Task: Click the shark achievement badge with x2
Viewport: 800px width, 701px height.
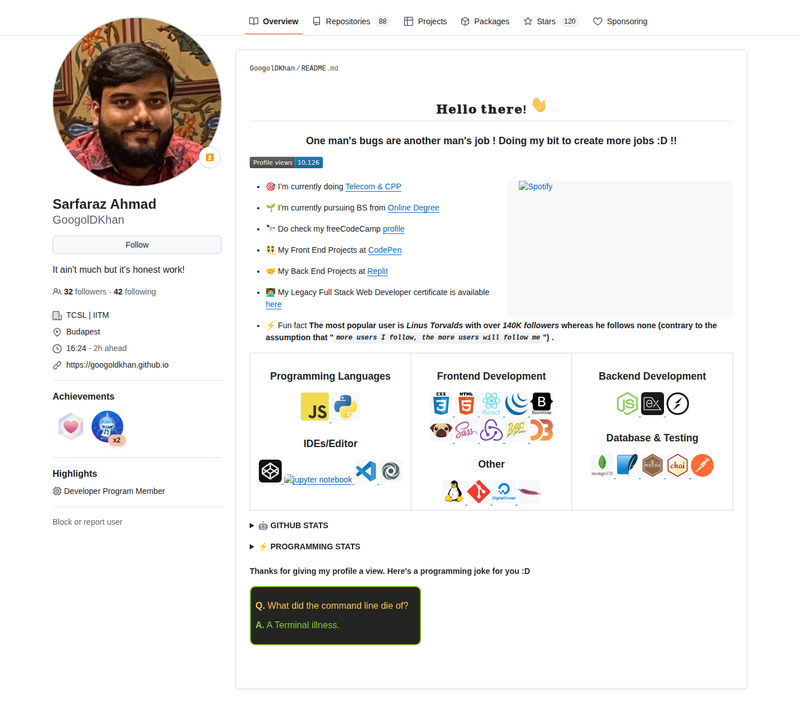Action: click(108, 427)
